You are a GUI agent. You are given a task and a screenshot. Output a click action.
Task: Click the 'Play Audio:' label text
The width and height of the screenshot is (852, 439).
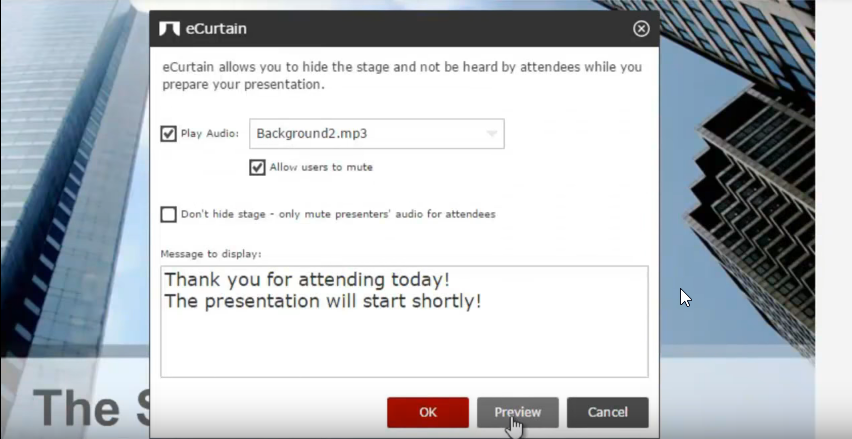210,134
